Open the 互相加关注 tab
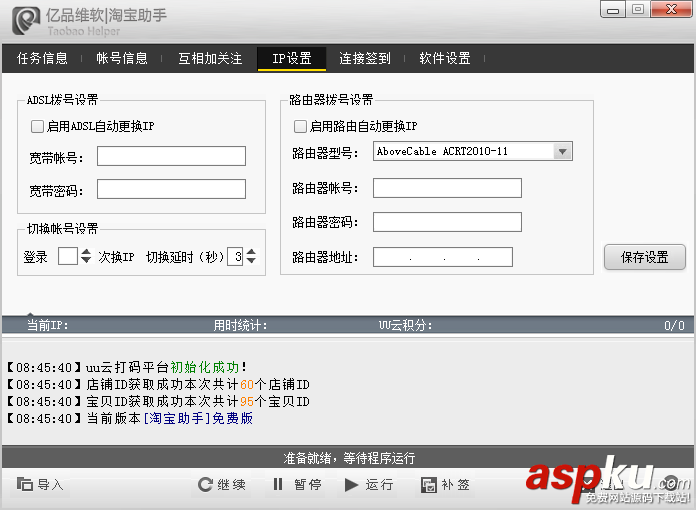The image size is (696, 510). [x=210, y=58]
